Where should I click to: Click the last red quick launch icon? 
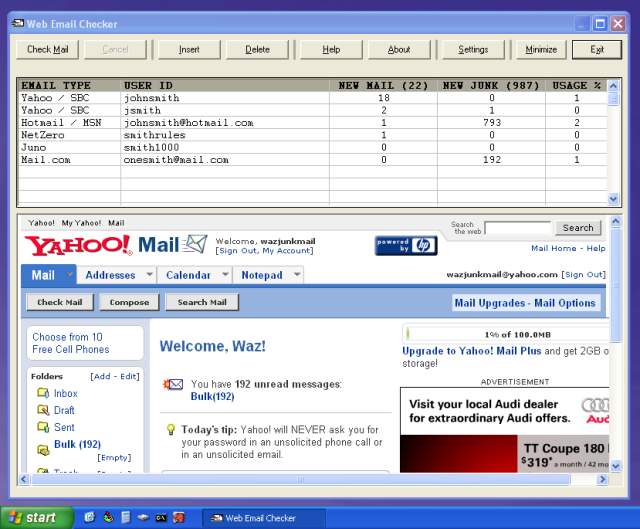179,518
